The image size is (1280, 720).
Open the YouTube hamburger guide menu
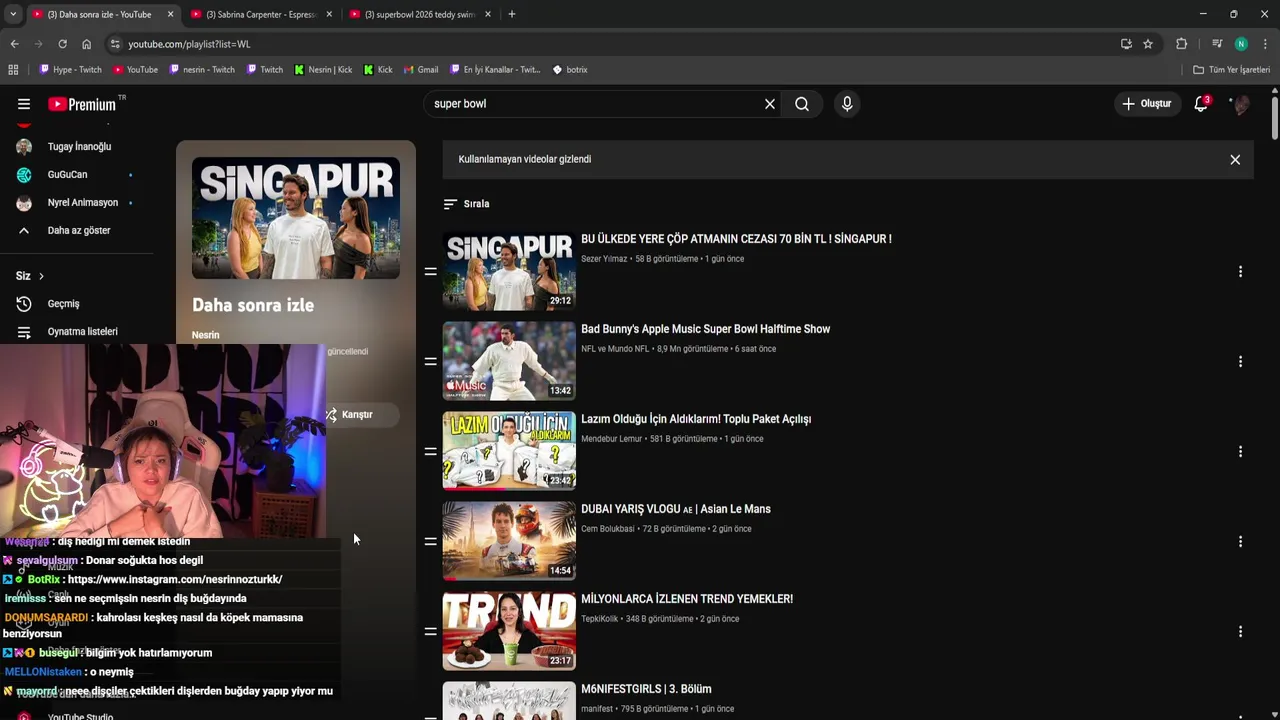pos(24,104)
